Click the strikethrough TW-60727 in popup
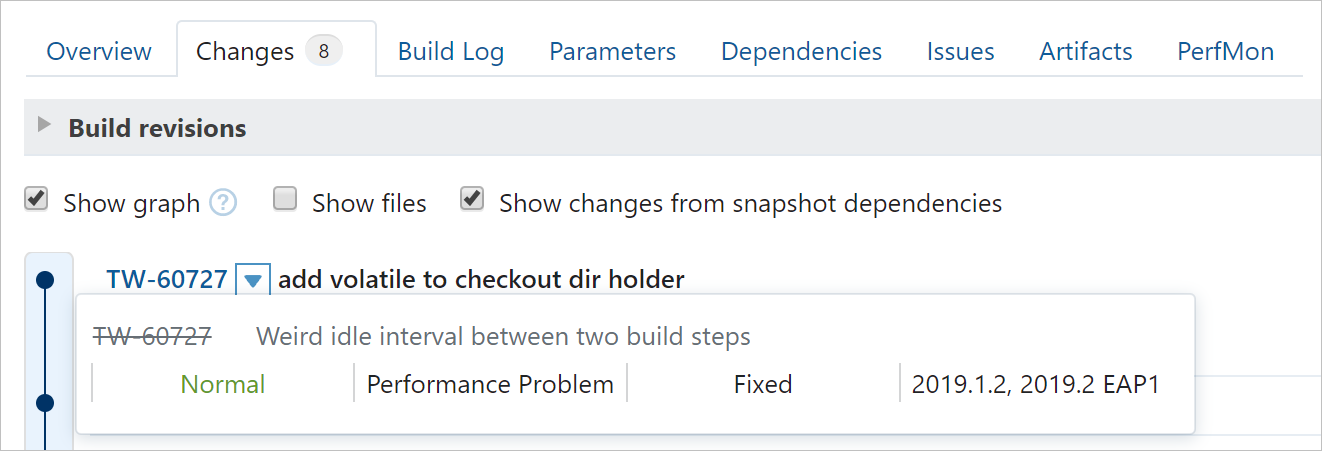 (152, 336)
